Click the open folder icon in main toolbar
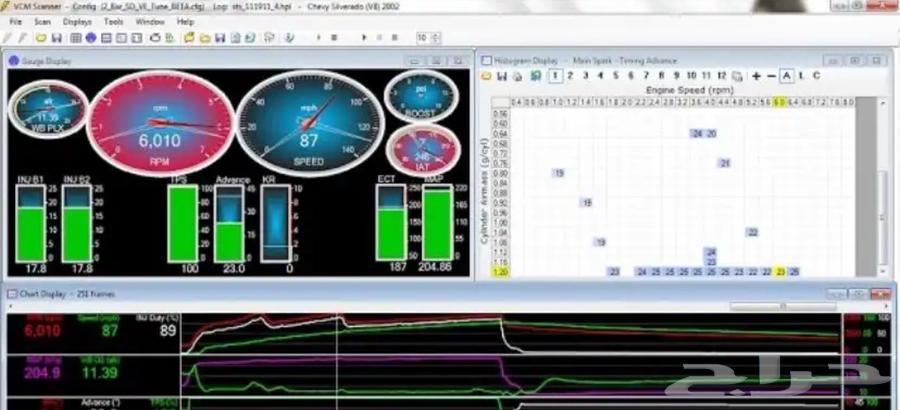The image size is (900, 410). [x=41, y=37]
